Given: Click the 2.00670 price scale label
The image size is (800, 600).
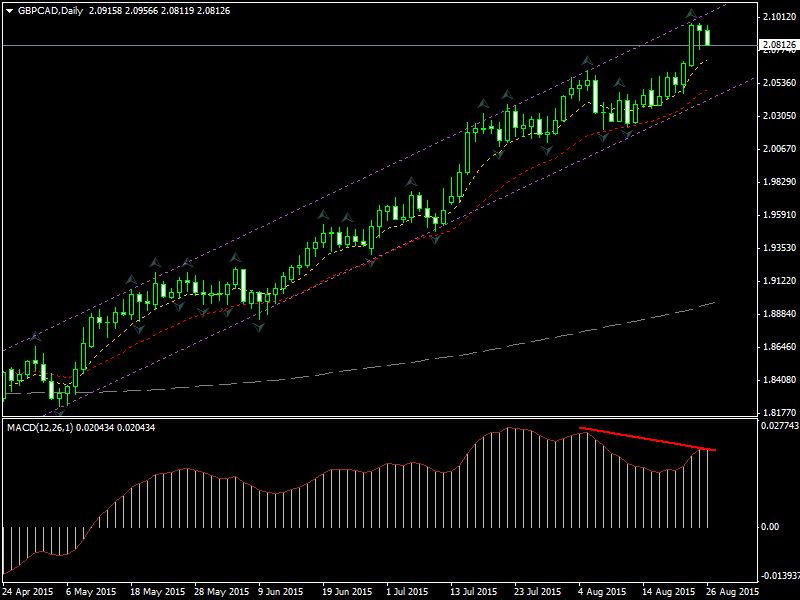Looking at the screenshot, I should 780,148.
